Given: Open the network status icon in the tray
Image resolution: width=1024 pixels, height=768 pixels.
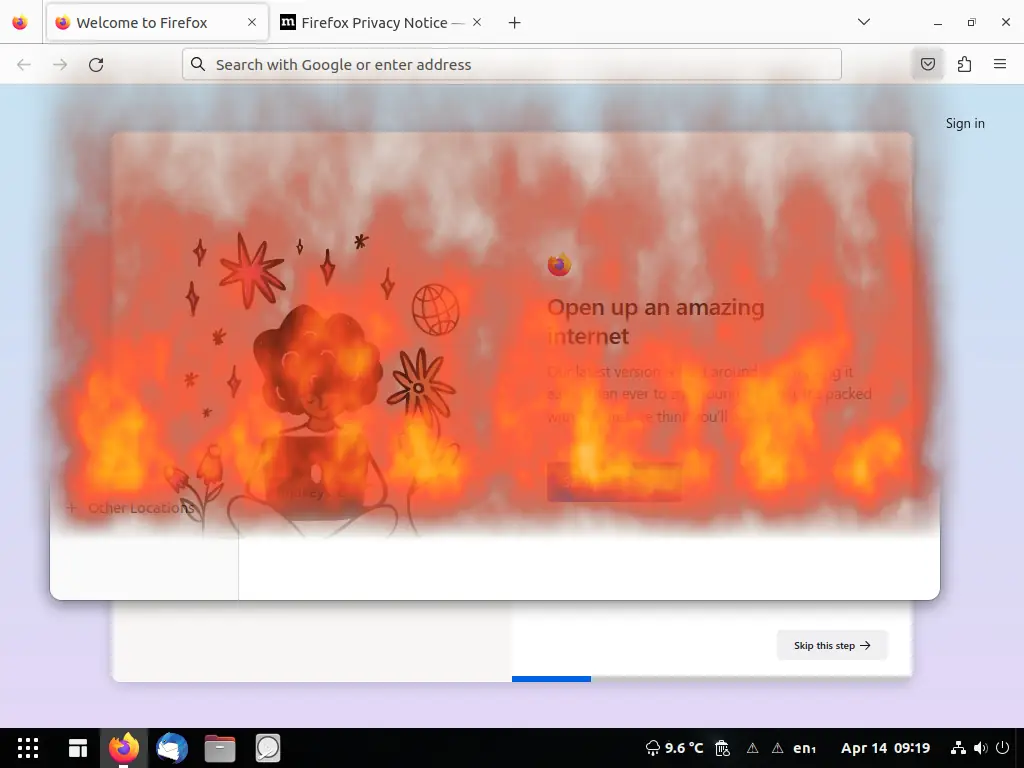Looking at the screenshot, I should click(x=958, y=748).
